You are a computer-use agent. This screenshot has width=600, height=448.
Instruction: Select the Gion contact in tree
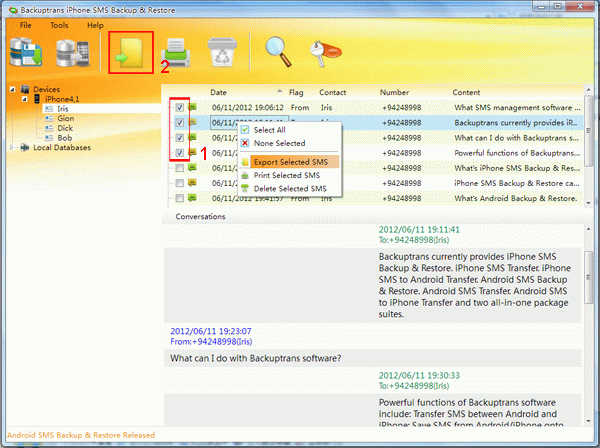coord(66,119)
